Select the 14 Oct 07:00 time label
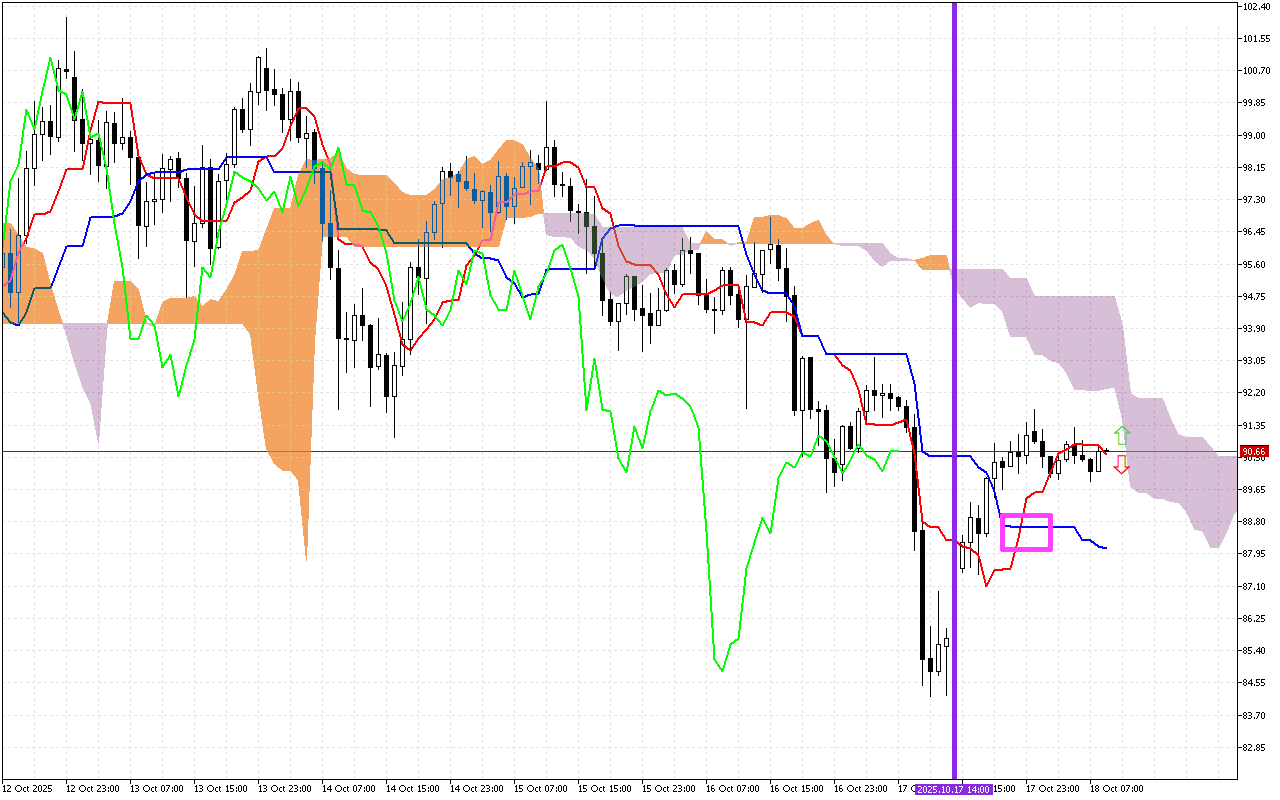The width and height of the screenshot is (1280, 800). (348, 789)
